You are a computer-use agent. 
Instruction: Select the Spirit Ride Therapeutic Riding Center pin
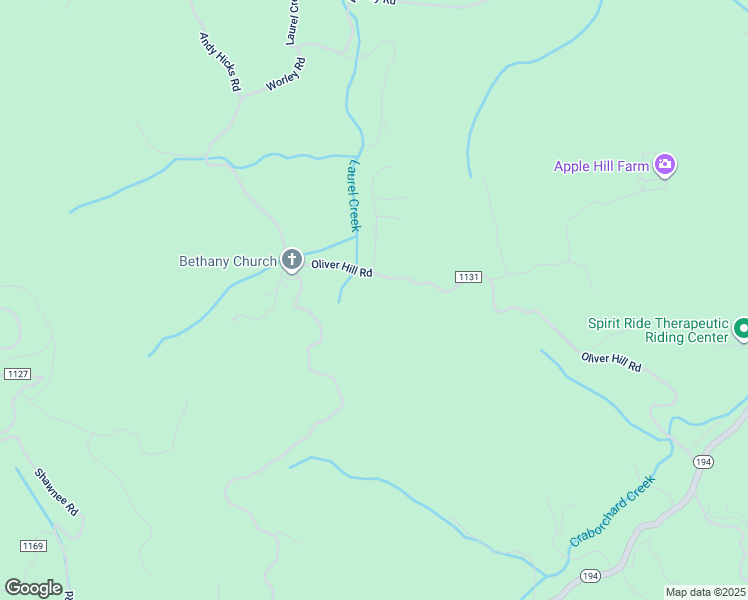741,329
